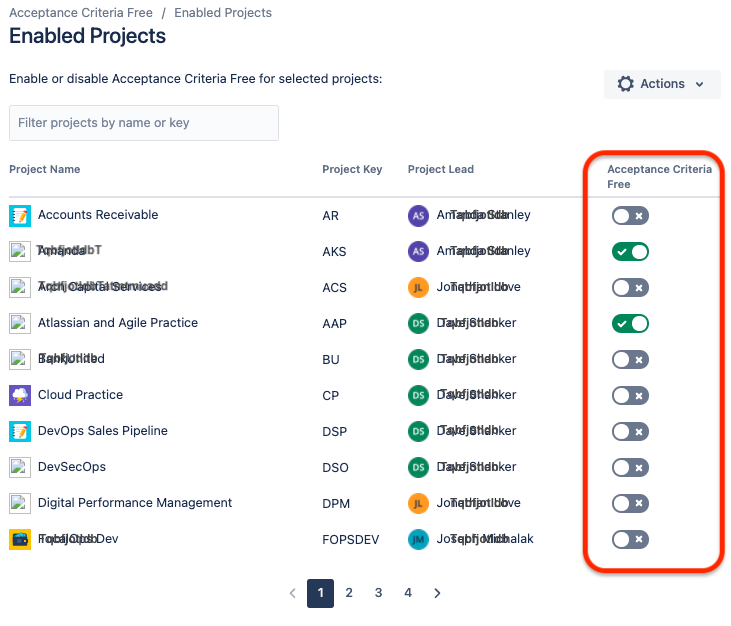Enable Acceptance Criteria for Accounts Receivable
This screenshot has height=626, width=731.
pyautogui.click(x=630, y=215)
